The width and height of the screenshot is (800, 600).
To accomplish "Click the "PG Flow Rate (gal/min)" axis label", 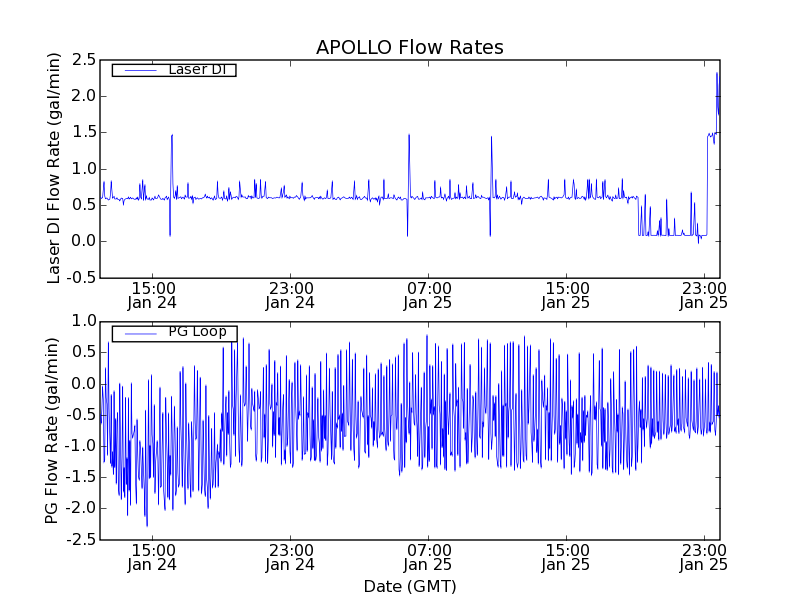I will click(x=53, y=430).
